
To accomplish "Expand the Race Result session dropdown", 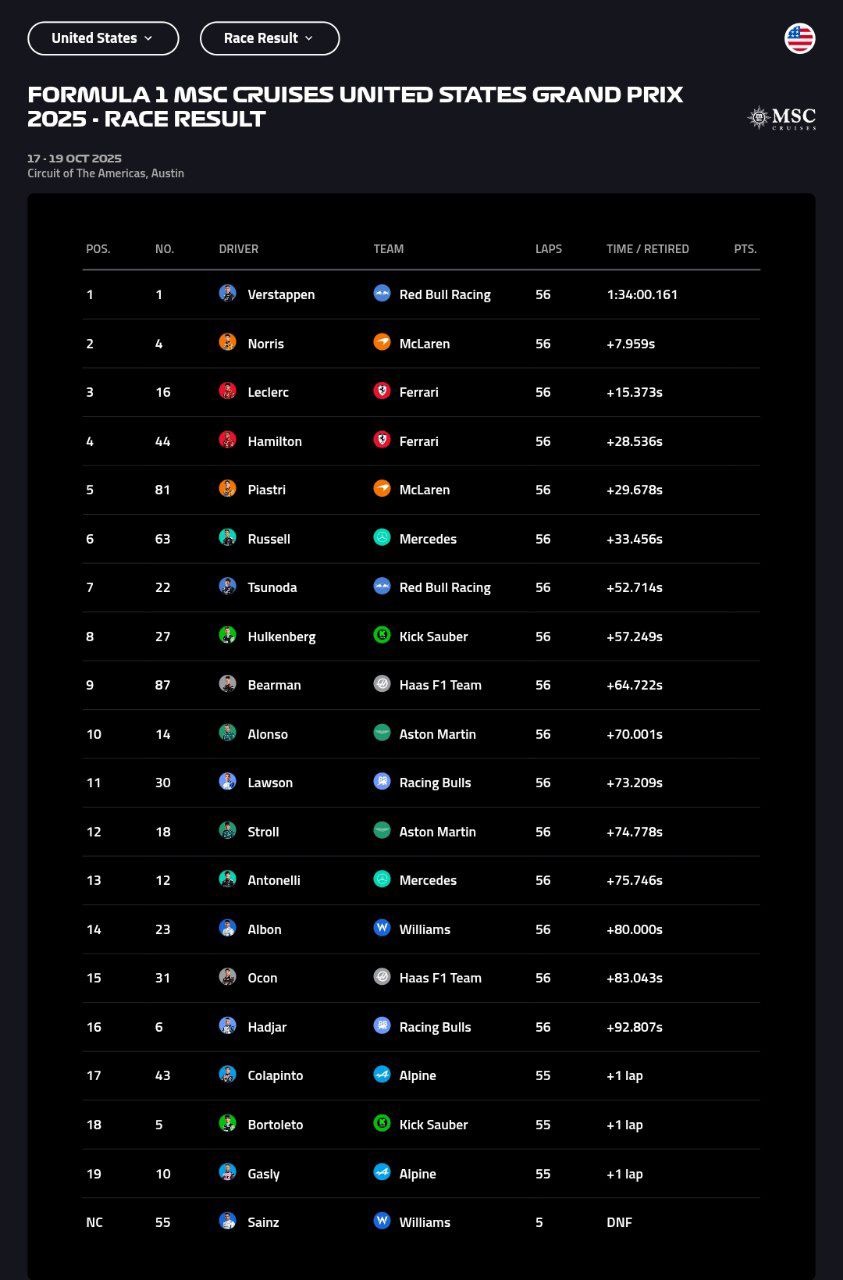I will 269,38.
